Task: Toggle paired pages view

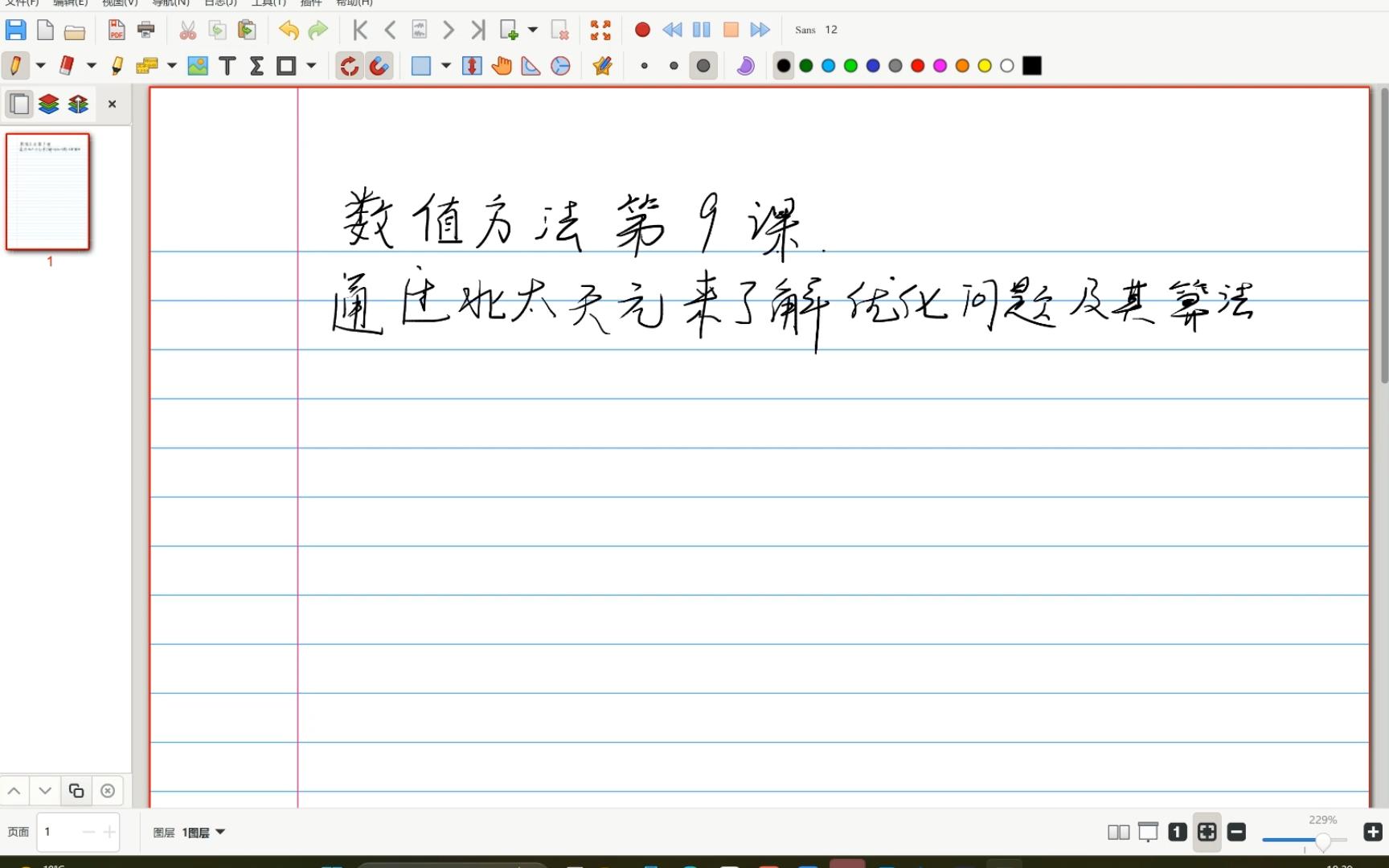Action: click(x=1118, y=833)
